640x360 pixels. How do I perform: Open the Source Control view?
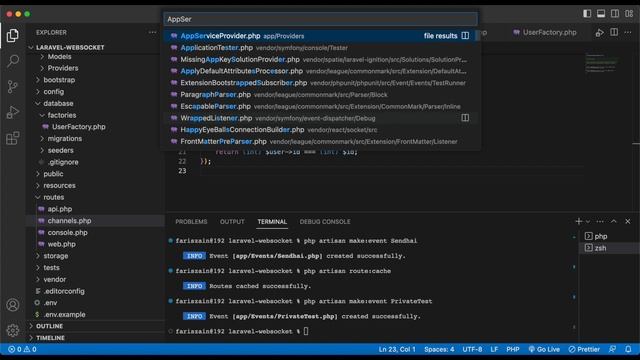click(13, 87)
